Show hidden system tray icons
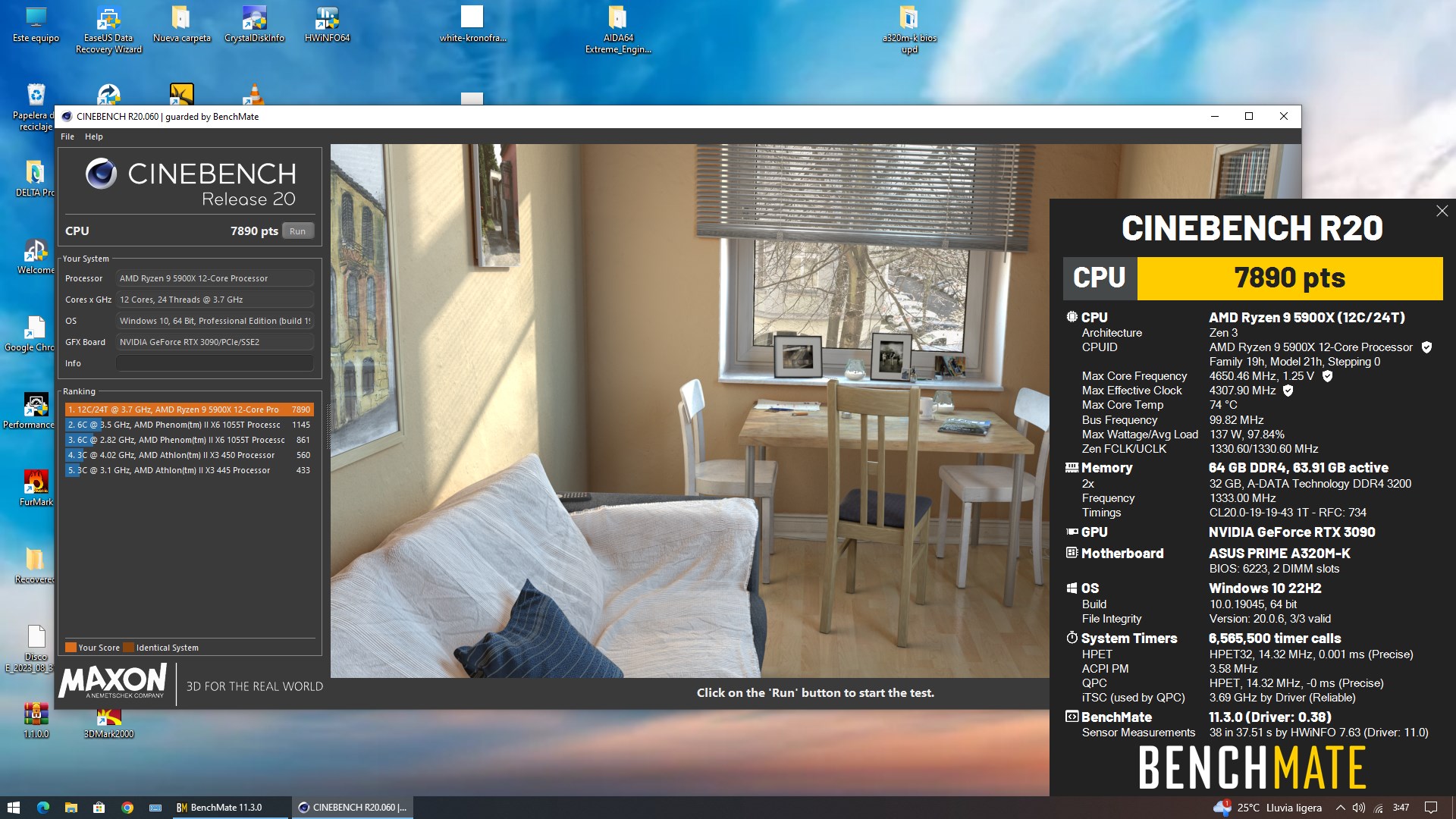The width and height of the screenshot is (1456, 819). point(1340,808)
